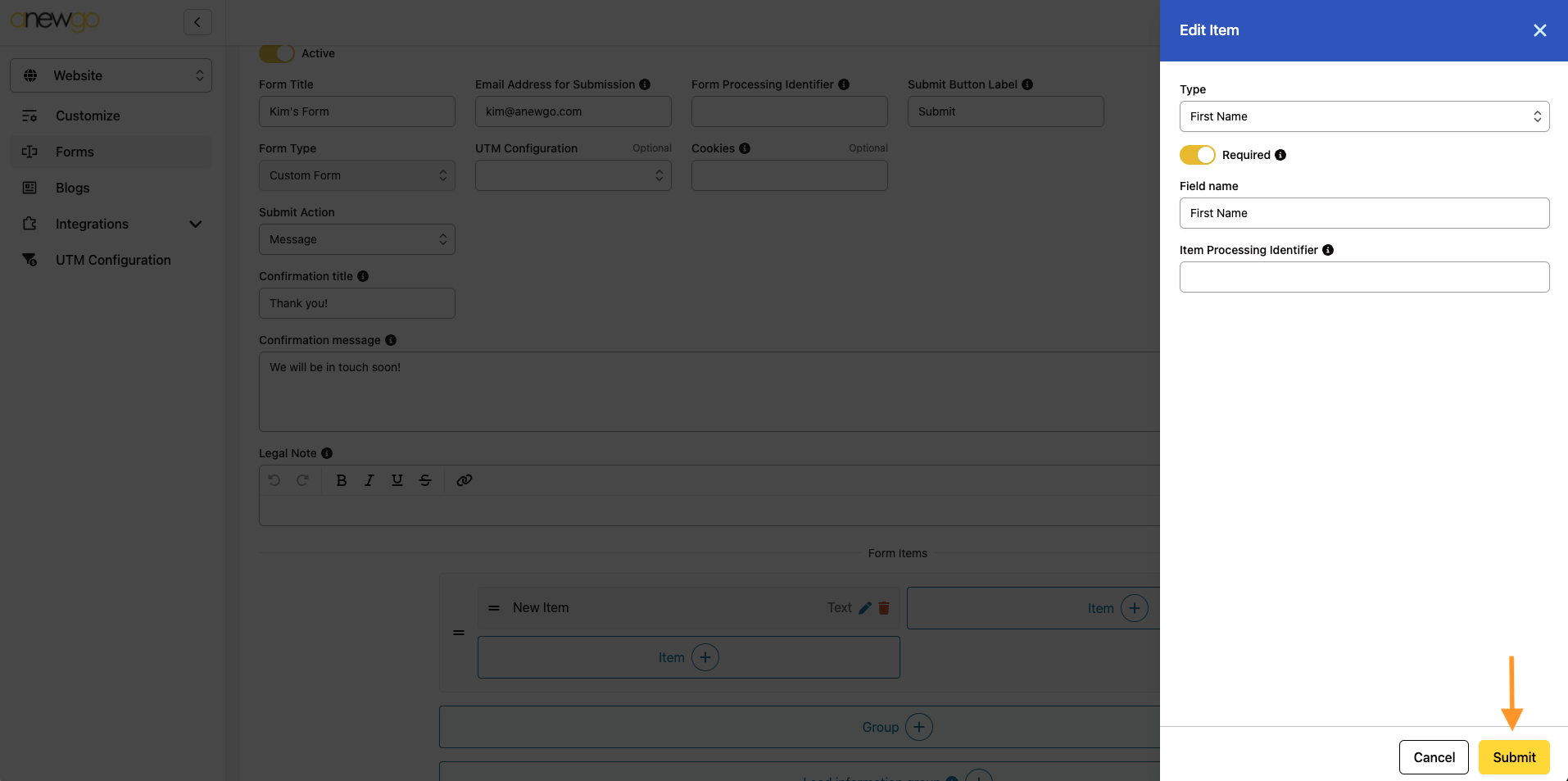Click the Italic formatting icon
This screenshot has height=781, width=1568.
369,480
